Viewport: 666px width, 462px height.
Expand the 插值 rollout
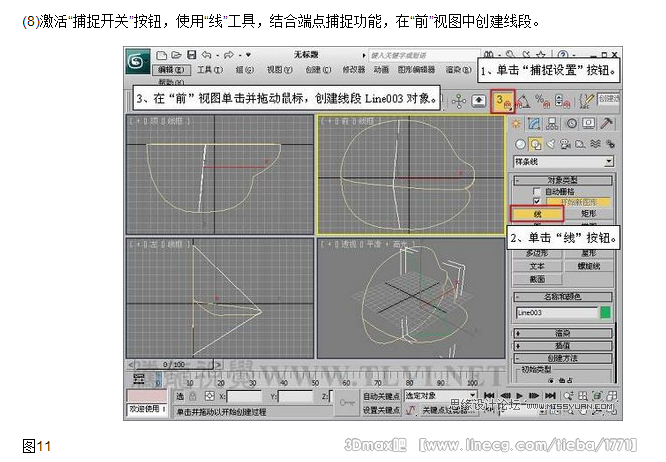click(563, 346)
